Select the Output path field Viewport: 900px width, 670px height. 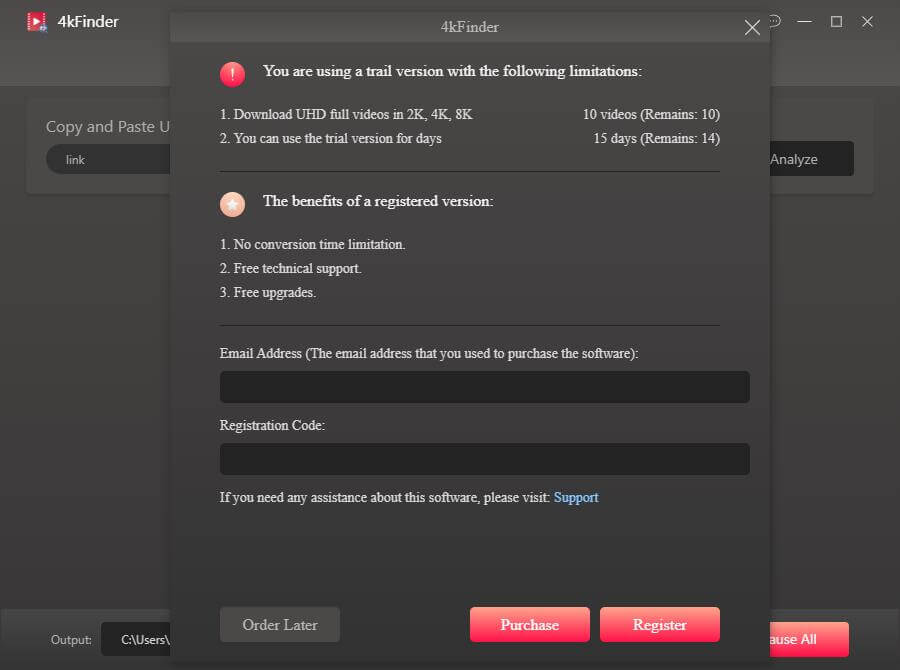tap(136, 639)
